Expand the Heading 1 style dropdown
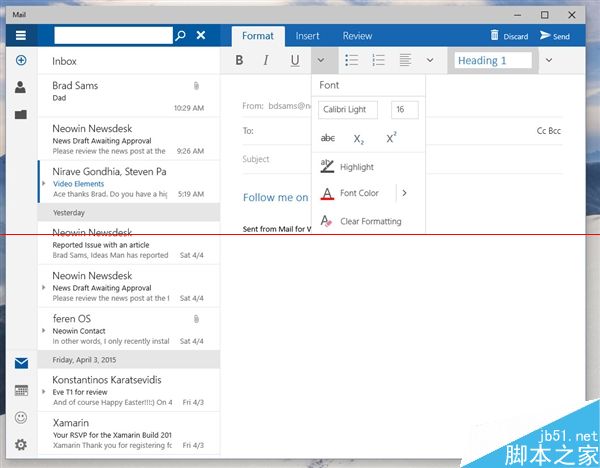This screenshot has height=468, width=600. pyautogui.click(x=549, y=61)
